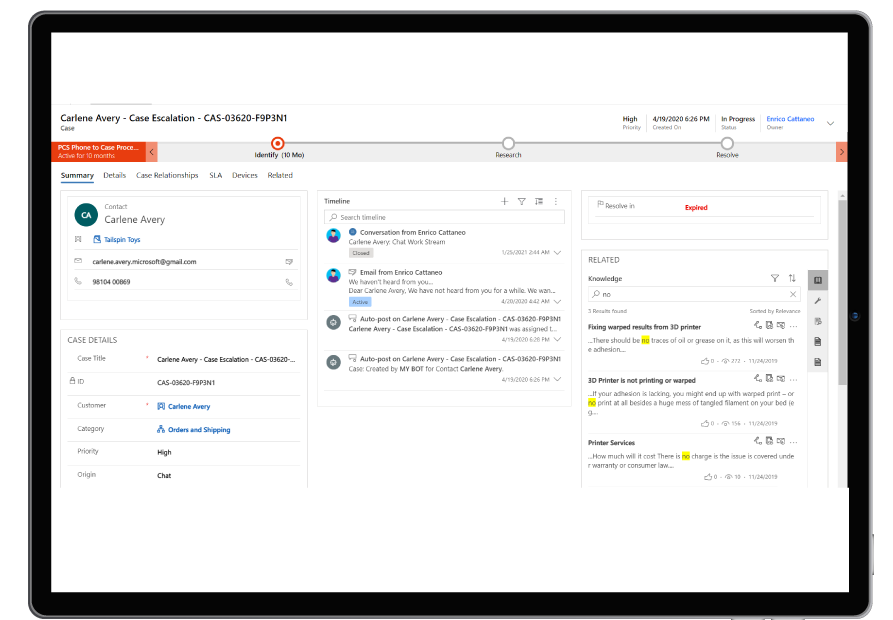Viewport: 893px width, 620px height.
Task: Open the SLA tab
Action: pos(215,175)
